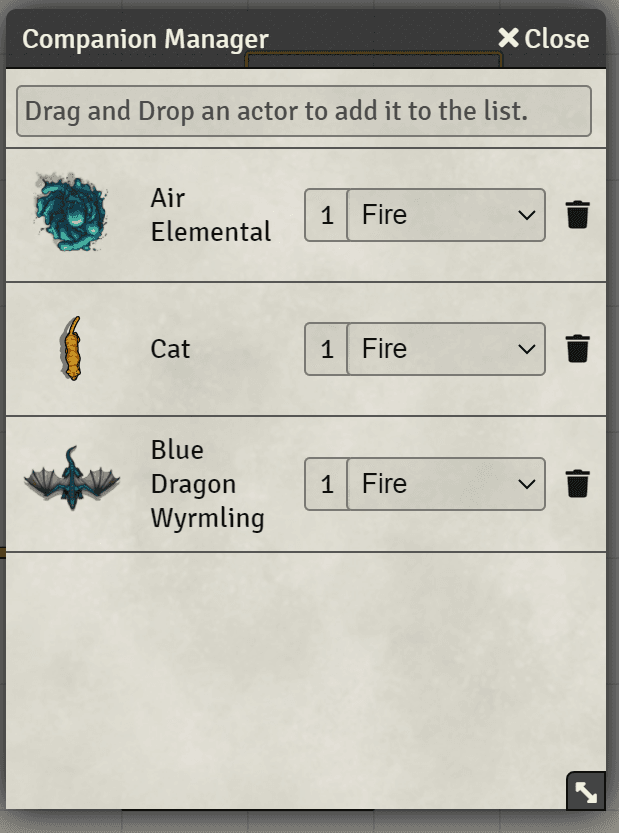Click the quantity field for Cat

point(326,349)
